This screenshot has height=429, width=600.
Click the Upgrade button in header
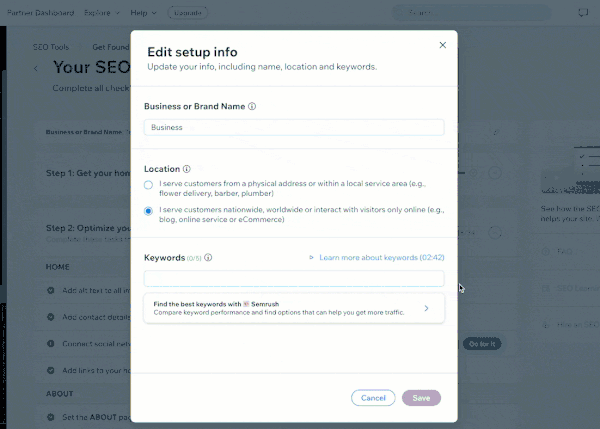(x=188, y=13)
